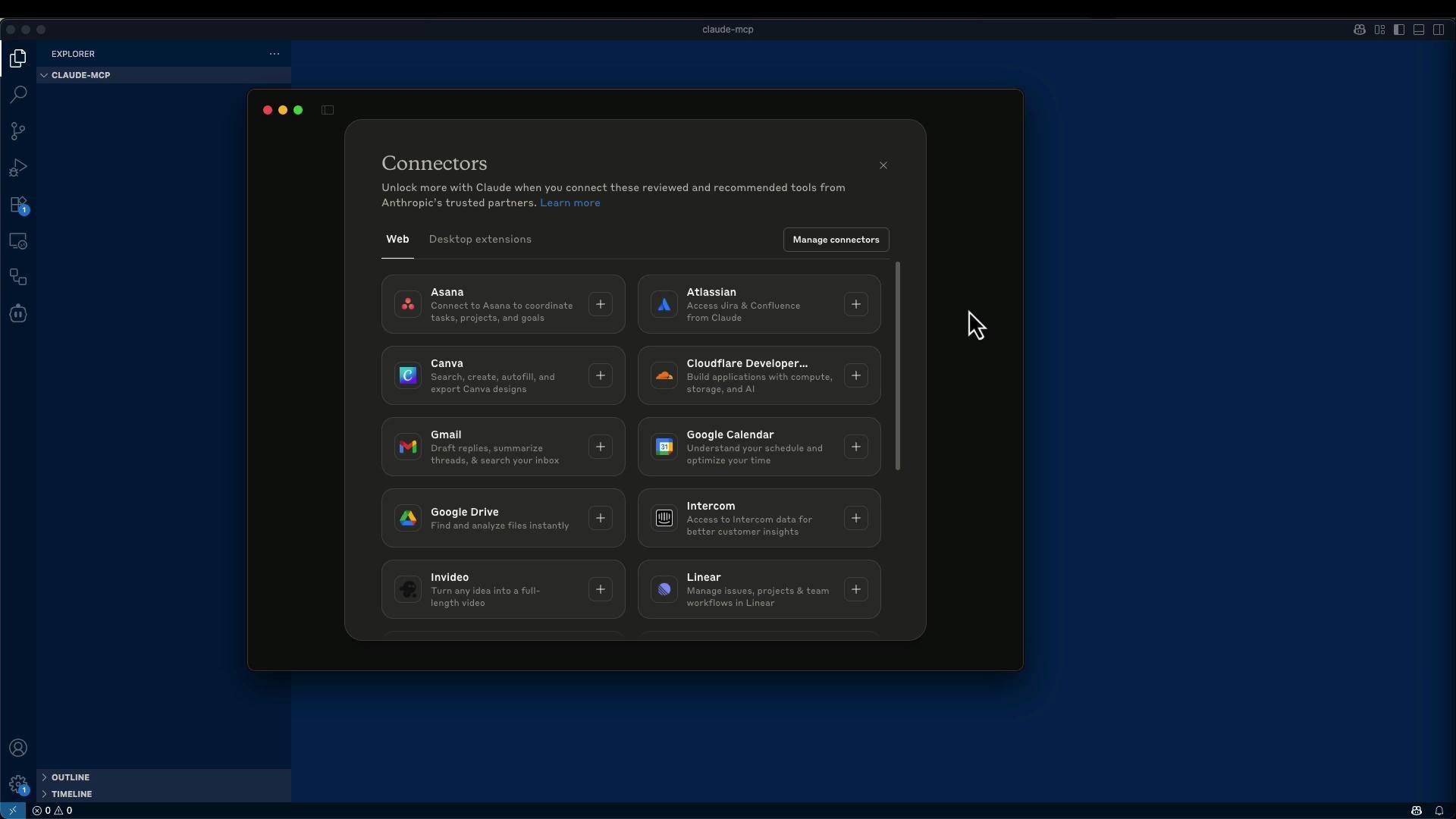Open Remote Explorer icon in activity bar

(18, 241)
